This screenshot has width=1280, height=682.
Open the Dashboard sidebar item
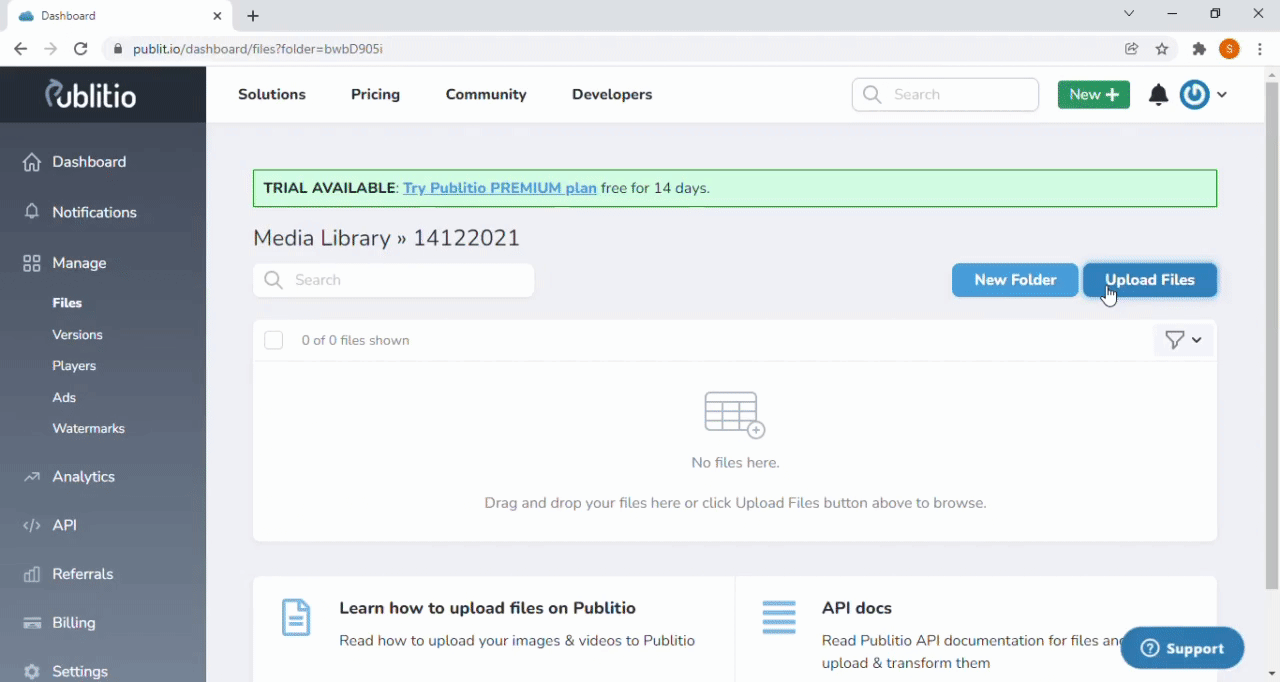click(x=89, y=162)
